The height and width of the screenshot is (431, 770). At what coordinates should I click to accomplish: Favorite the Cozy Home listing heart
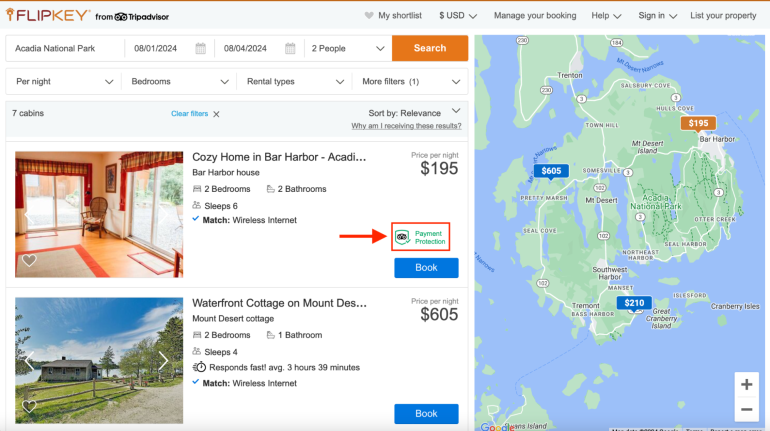29,260
